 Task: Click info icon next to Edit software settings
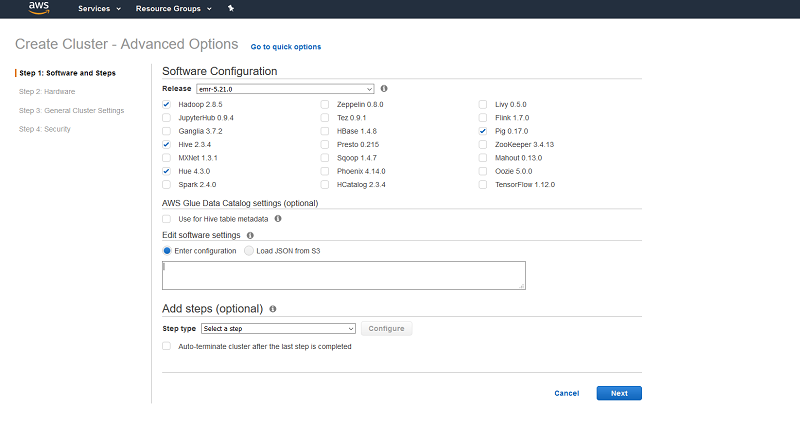coord(250,235)
